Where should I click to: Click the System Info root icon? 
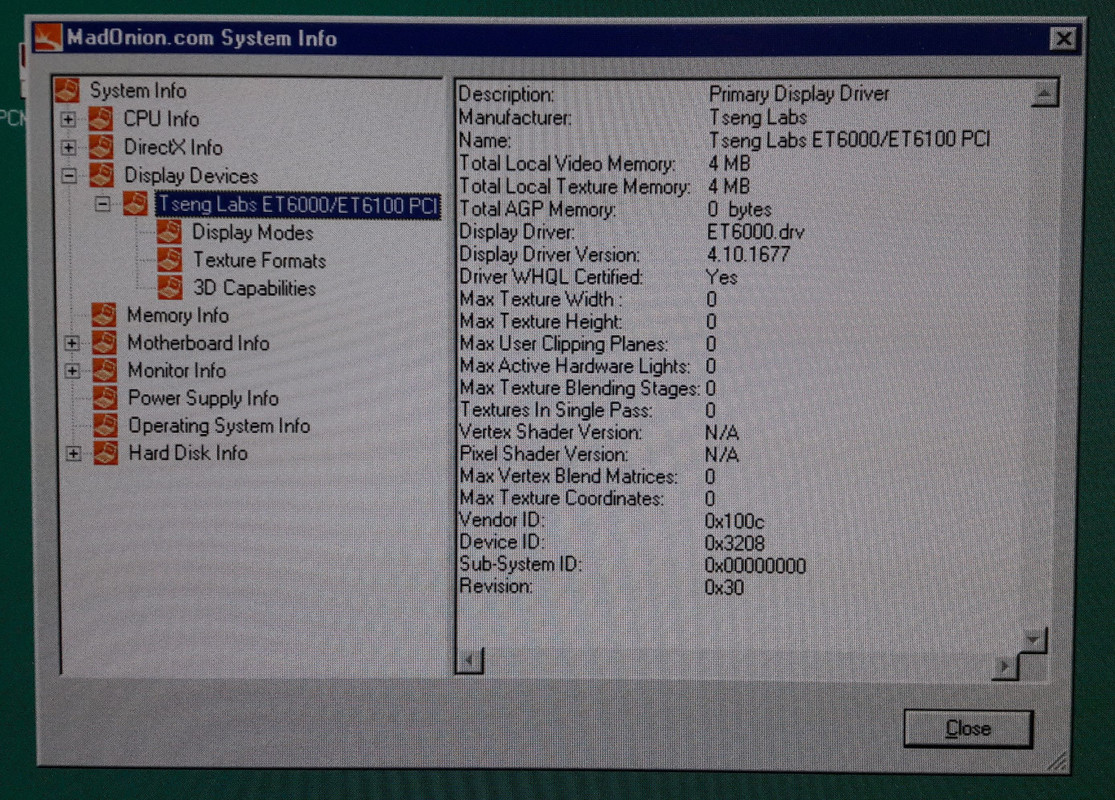pos(67,90)
